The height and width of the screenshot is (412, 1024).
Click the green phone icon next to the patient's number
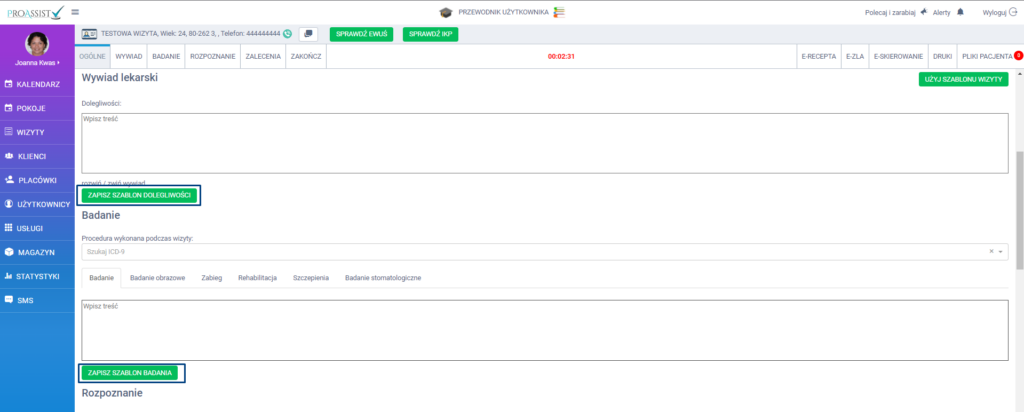[x=287, y=33]
